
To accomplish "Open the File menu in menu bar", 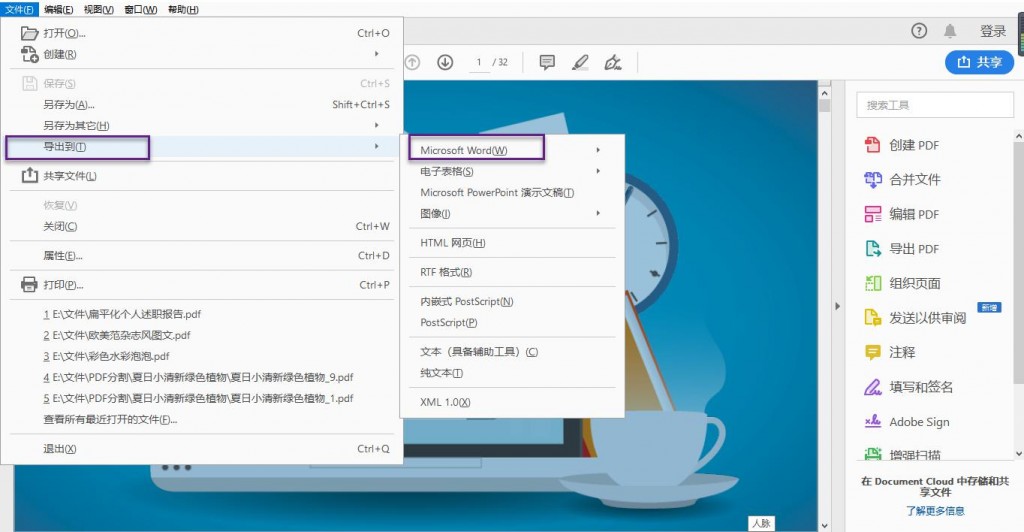I will [20, 9].
